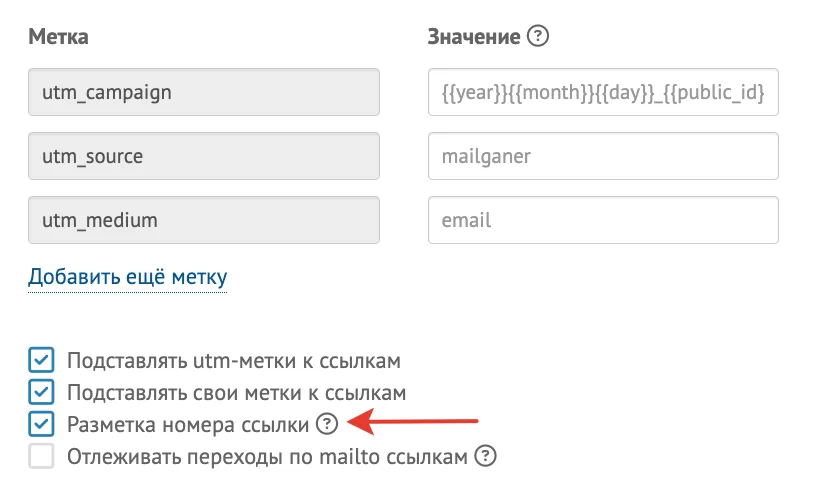Show help for Разметка номера ссылки
This screenshot has width=816, height=500.
click(327, 425)
